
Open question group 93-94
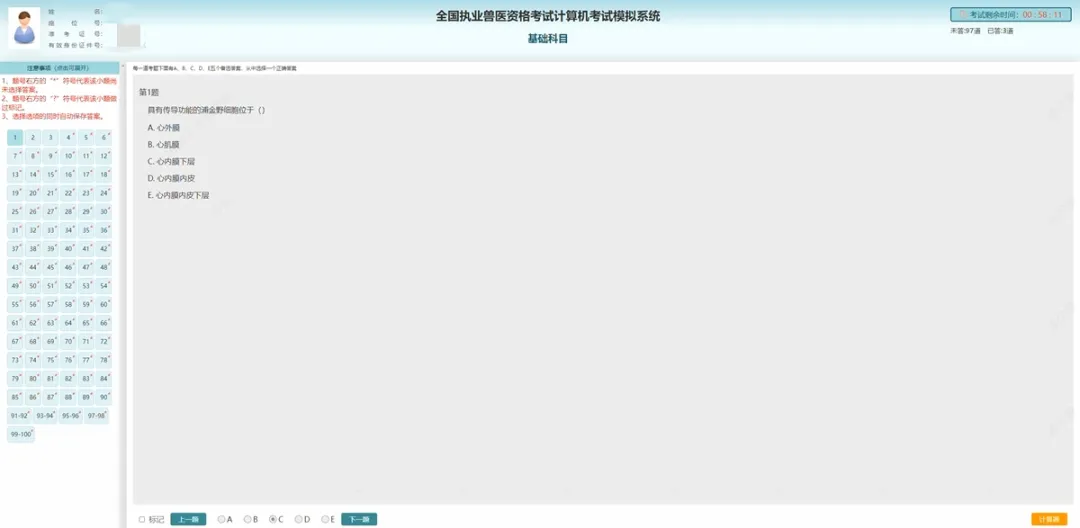point(45,416)
